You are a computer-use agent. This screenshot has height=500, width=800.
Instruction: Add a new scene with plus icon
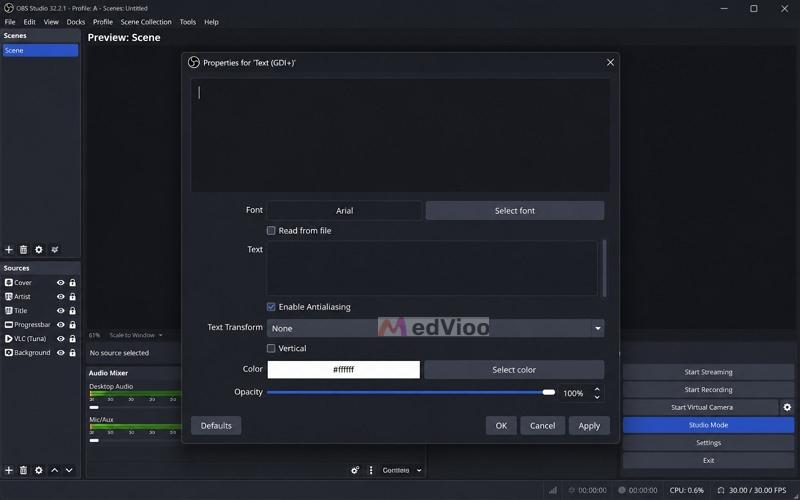point(9,249)
